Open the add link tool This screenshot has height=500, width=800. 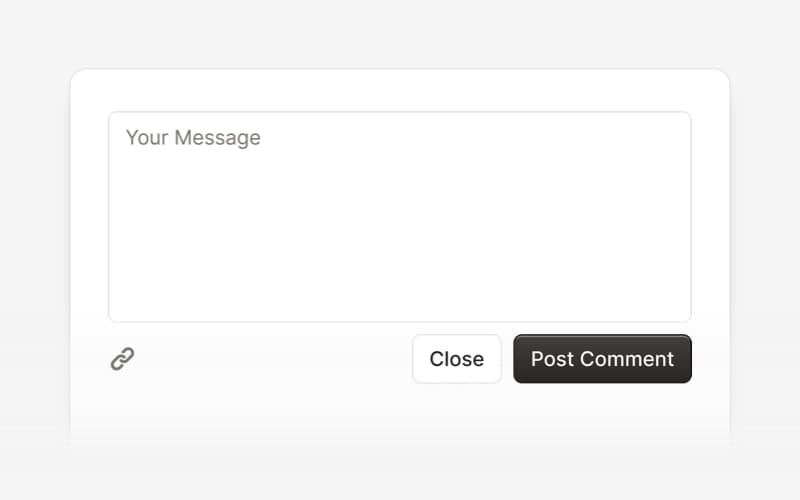coord(122,359)
